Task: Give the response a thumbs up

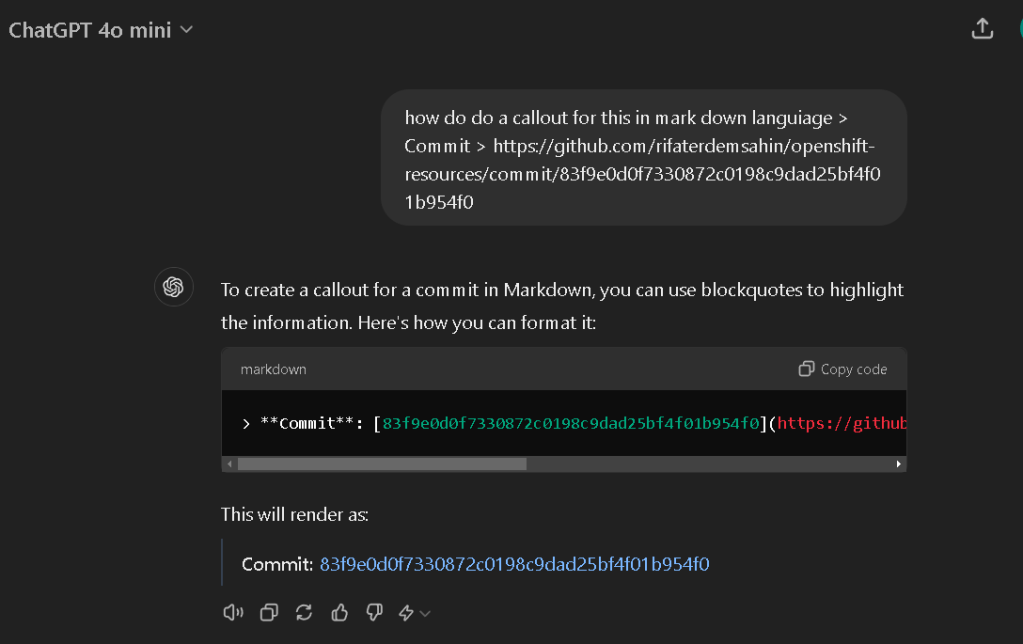Action: click(339, 613)
